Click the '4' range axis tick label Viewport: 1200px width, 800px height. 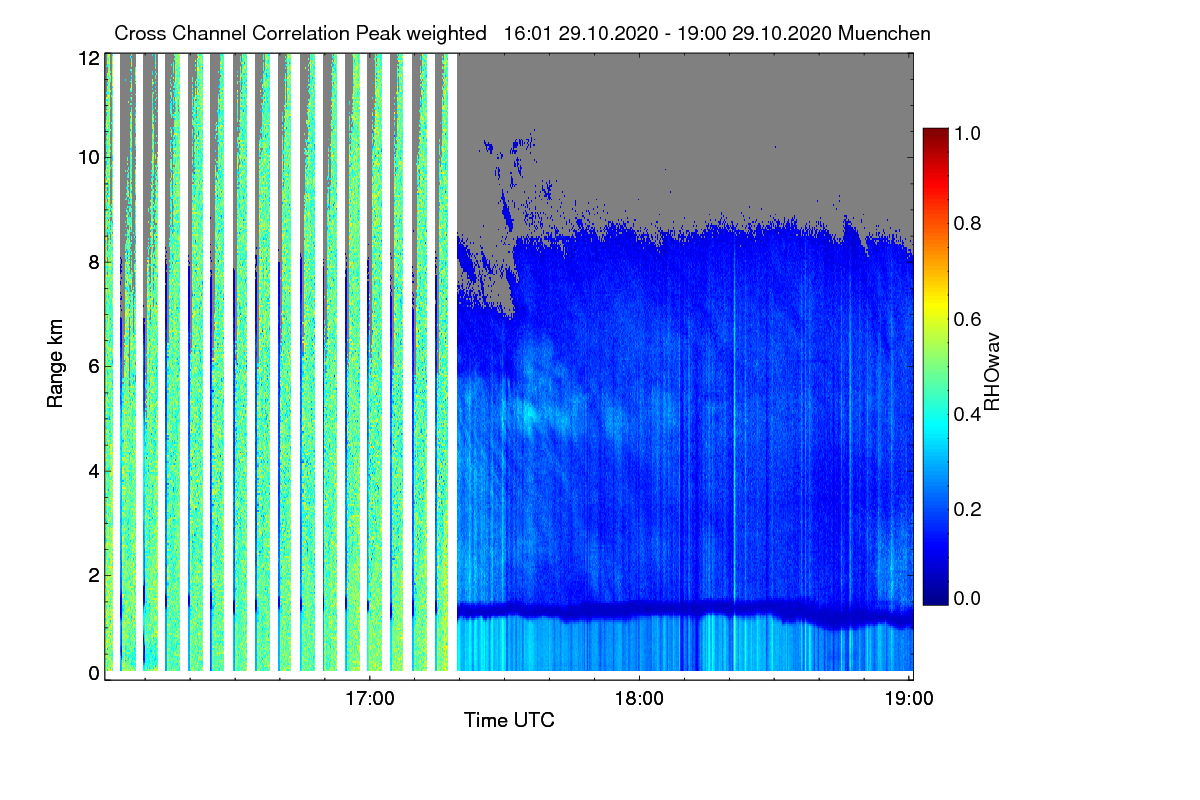[x=94, y=470]
